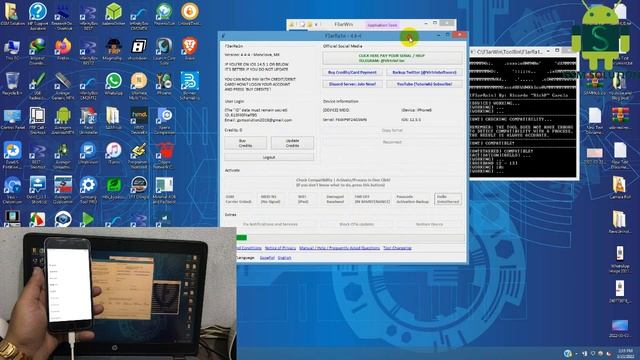640x360 pixels.
Task: Open the Terms of Privacy link
Action: click(x=280, y=248)
